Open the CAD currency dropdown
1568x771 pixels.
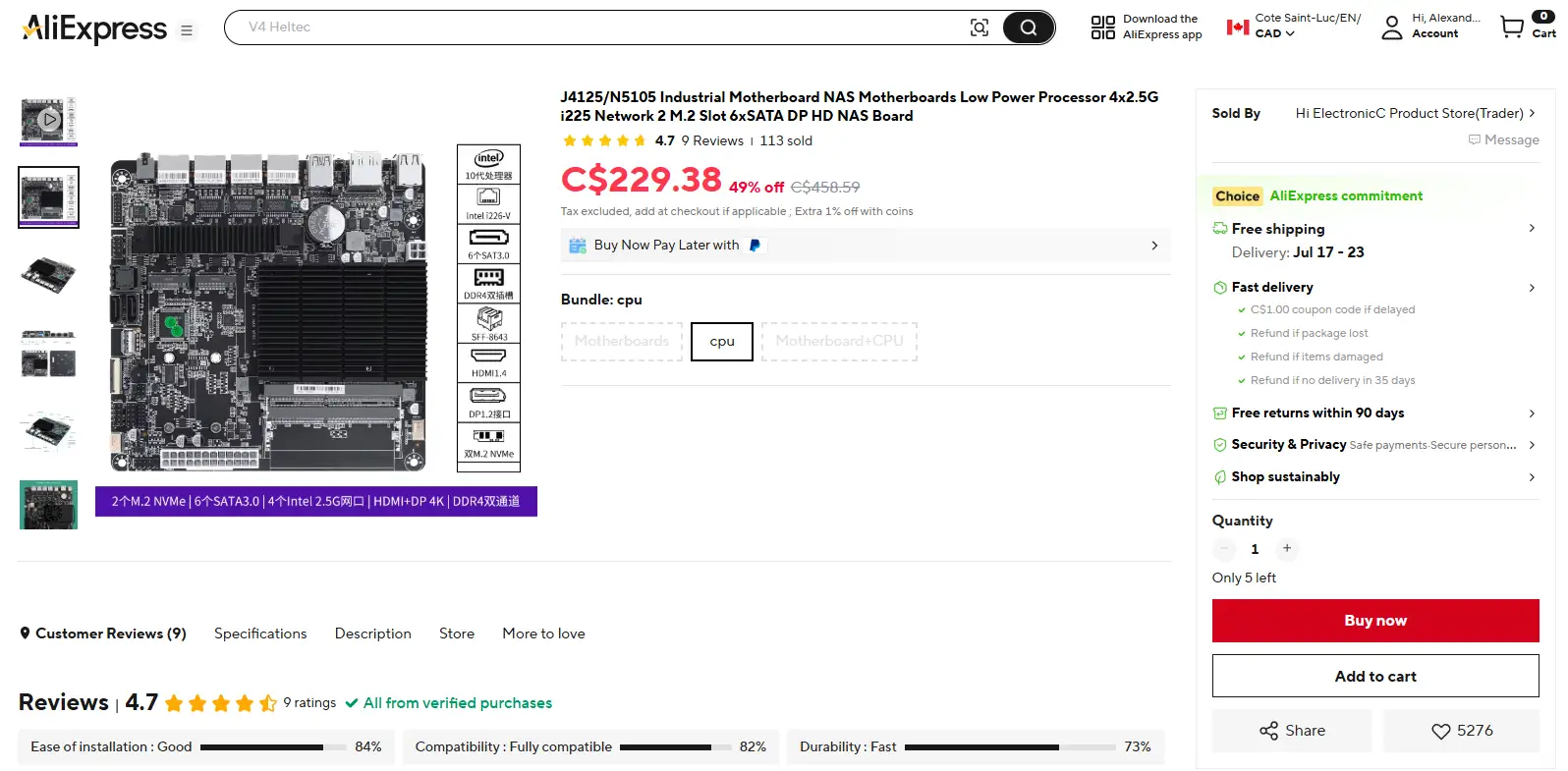tap(1274, 33)
